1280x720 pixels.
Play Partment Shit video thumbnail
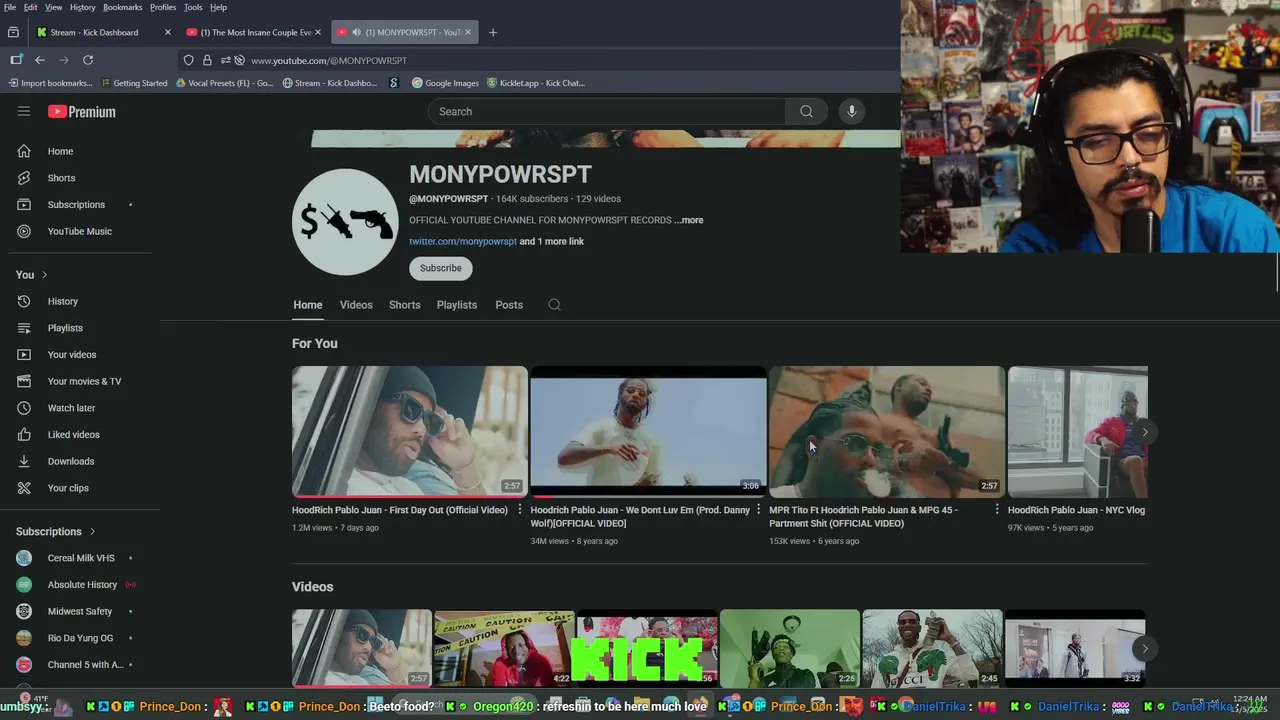pos(887,432)
